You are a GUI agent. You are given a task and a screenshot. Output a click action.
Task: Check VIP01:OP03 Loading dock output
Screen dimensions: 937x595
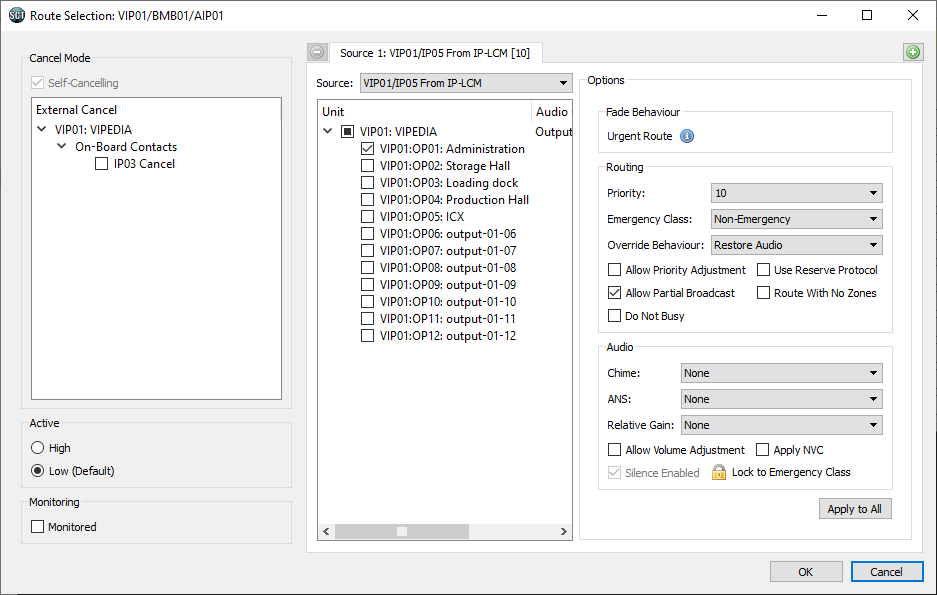(368, 183)
